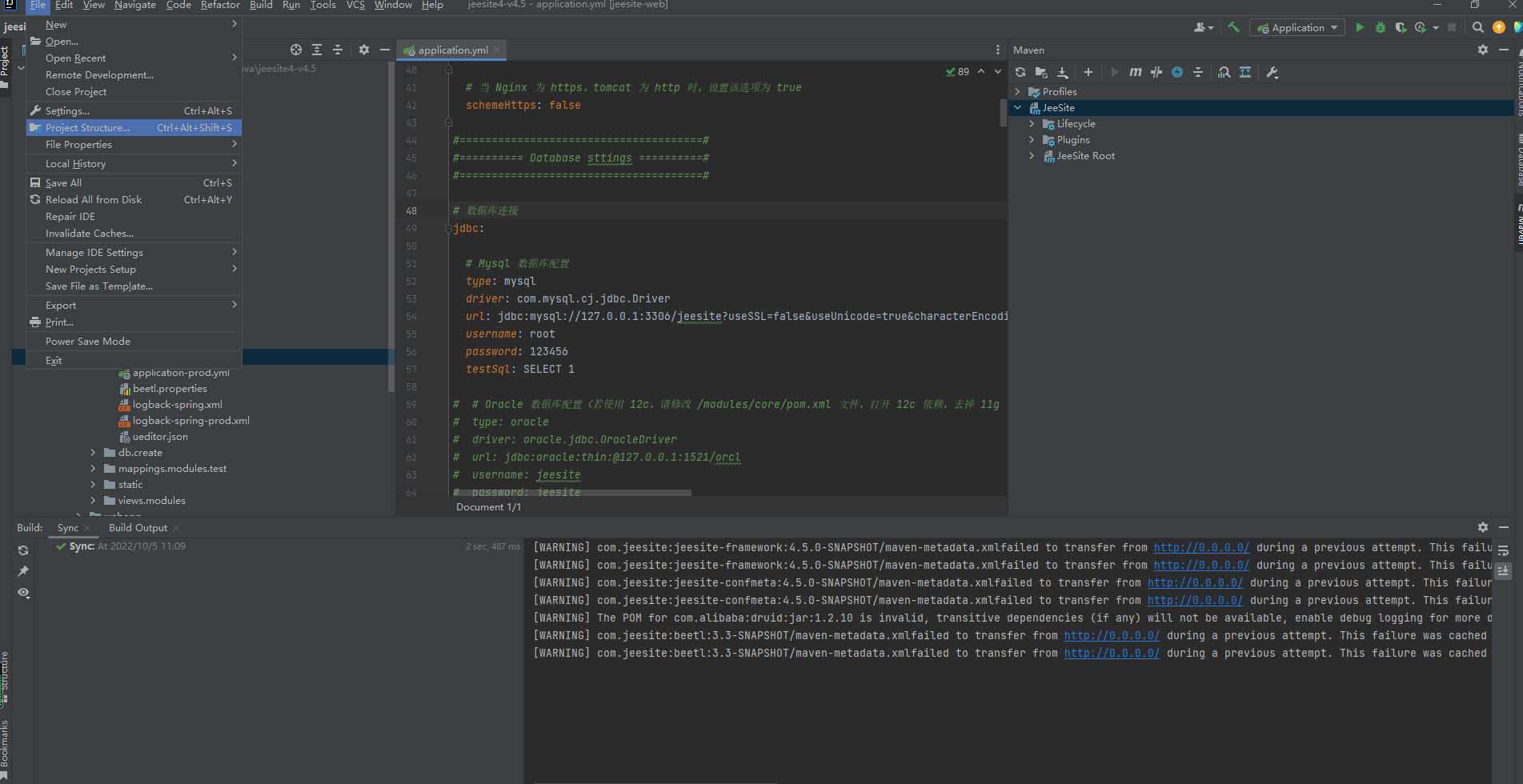
Task: Hide Project tool window minus icon
Action: [x=385, y=50]
